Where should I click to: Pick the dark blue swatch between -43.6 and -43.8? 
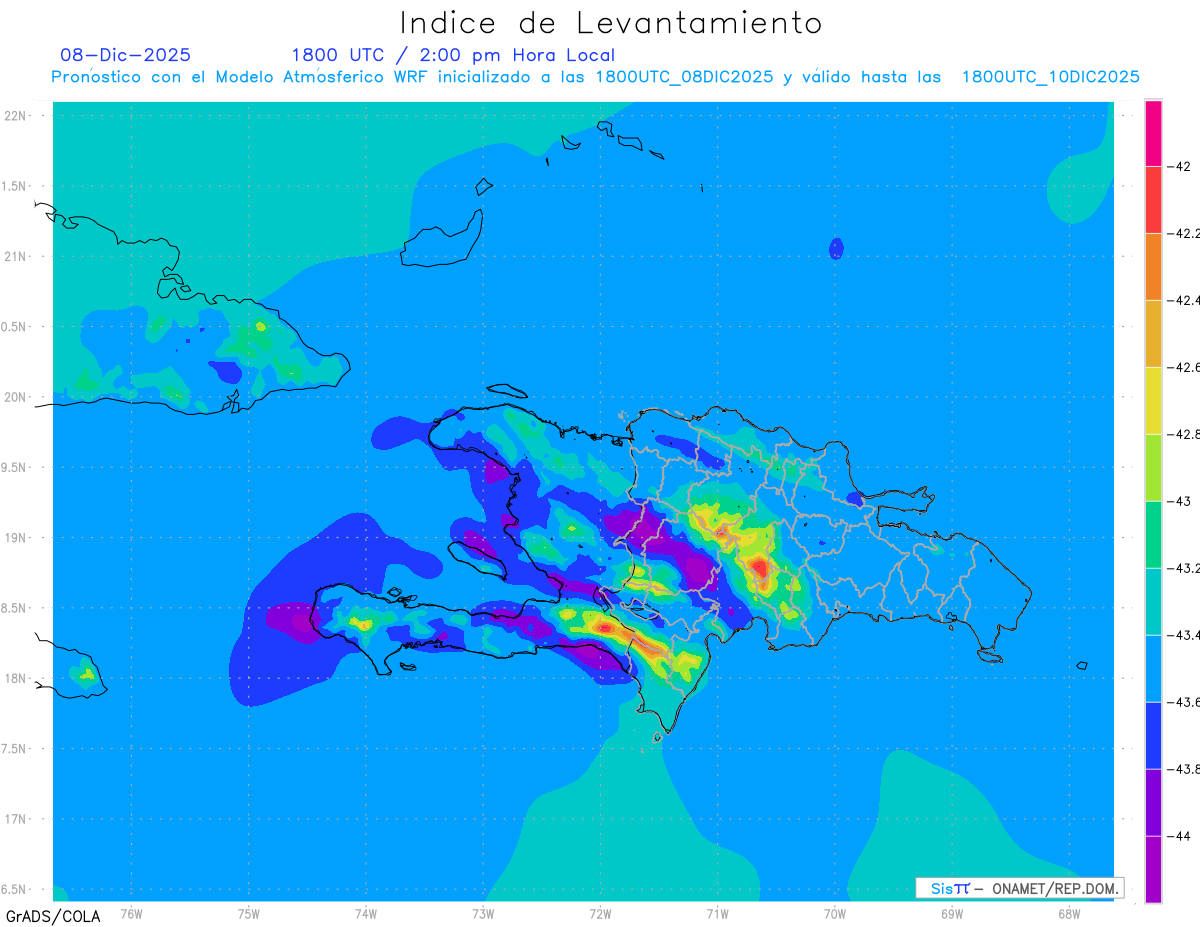[1153, 736]
